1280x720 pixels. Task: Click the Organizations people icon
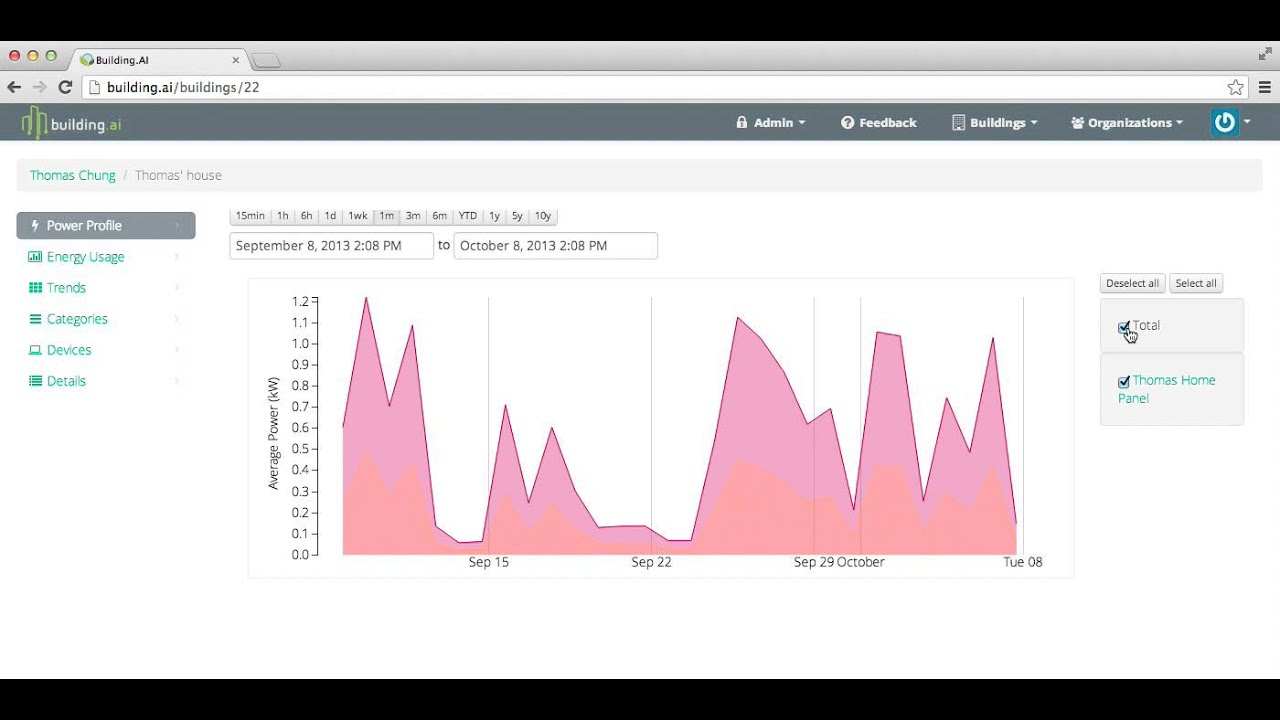tap(1077, 123)
